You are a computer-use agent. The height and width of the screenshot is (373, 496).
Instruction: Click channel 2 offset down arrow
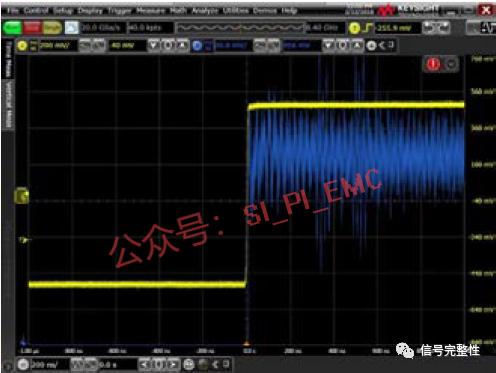click(329, 45)
